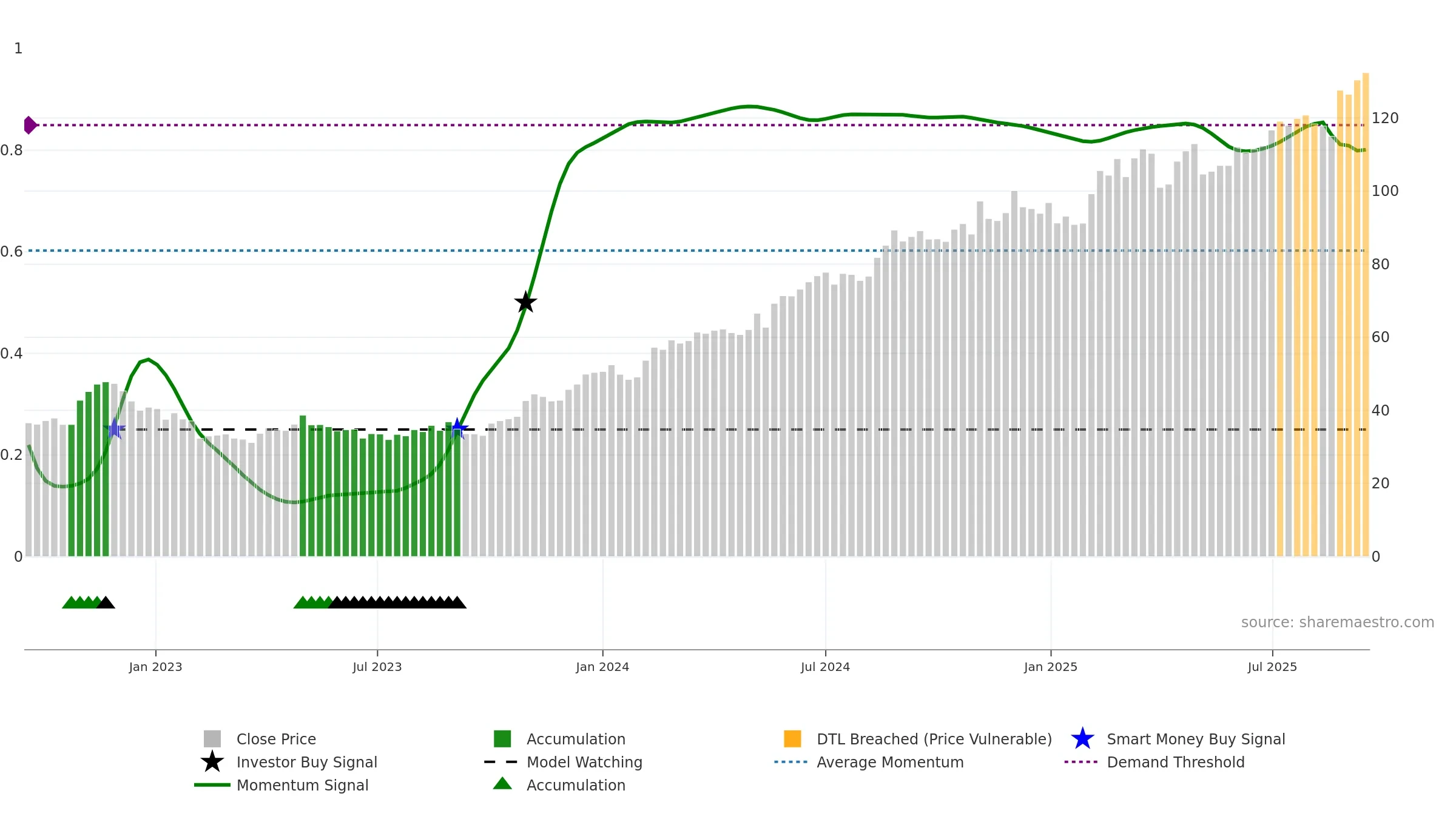
Task: Click the green triangle Accumulation legend icon
Action: [502, 783]
